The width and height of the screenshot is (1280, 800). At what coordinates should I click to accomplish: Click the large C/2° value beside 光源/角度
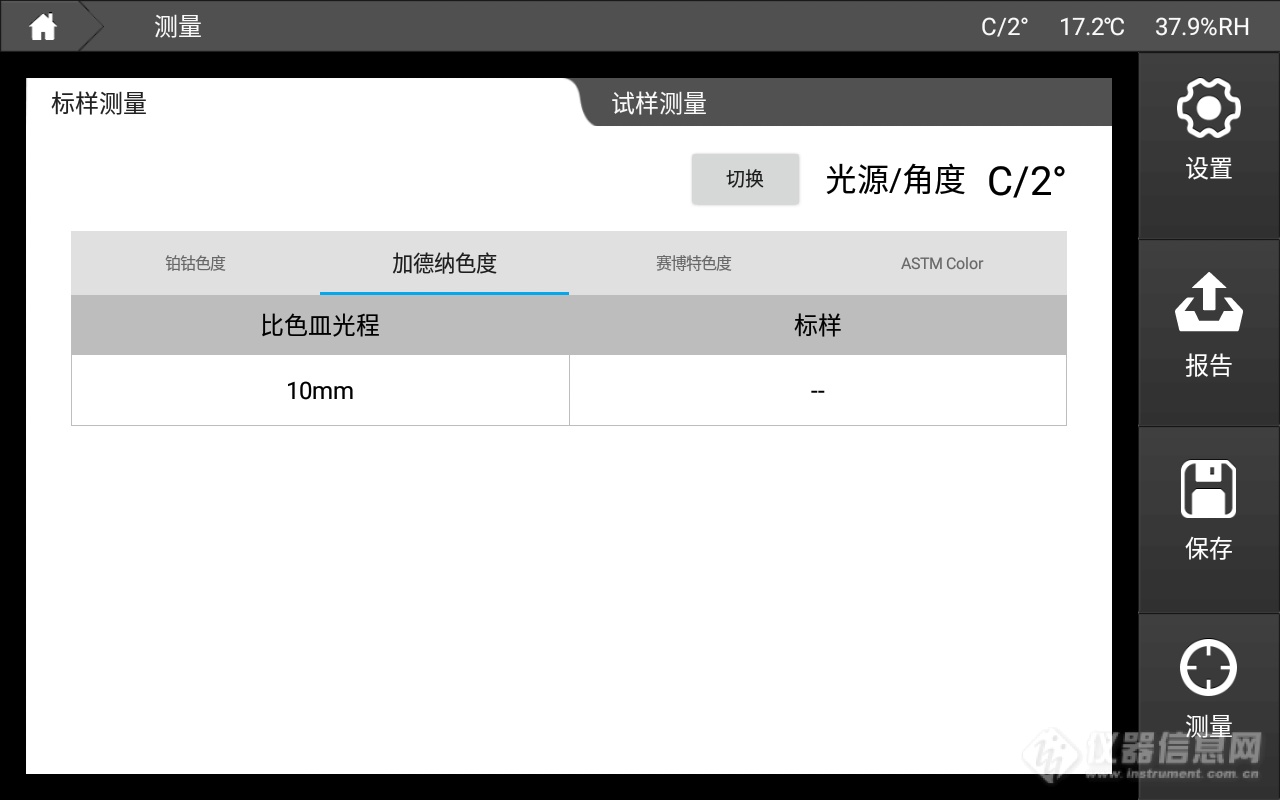point(1027,181)
